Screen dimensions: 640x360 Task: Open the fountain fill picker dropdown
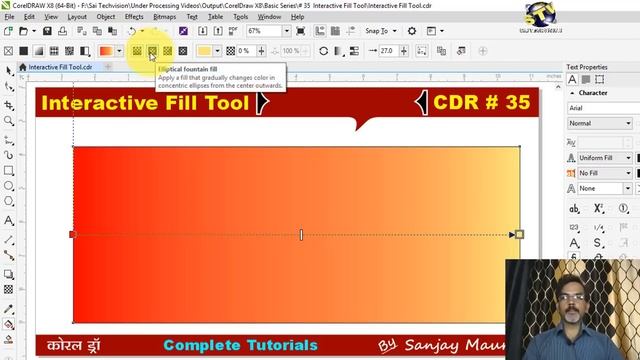[x=119, y=51]
